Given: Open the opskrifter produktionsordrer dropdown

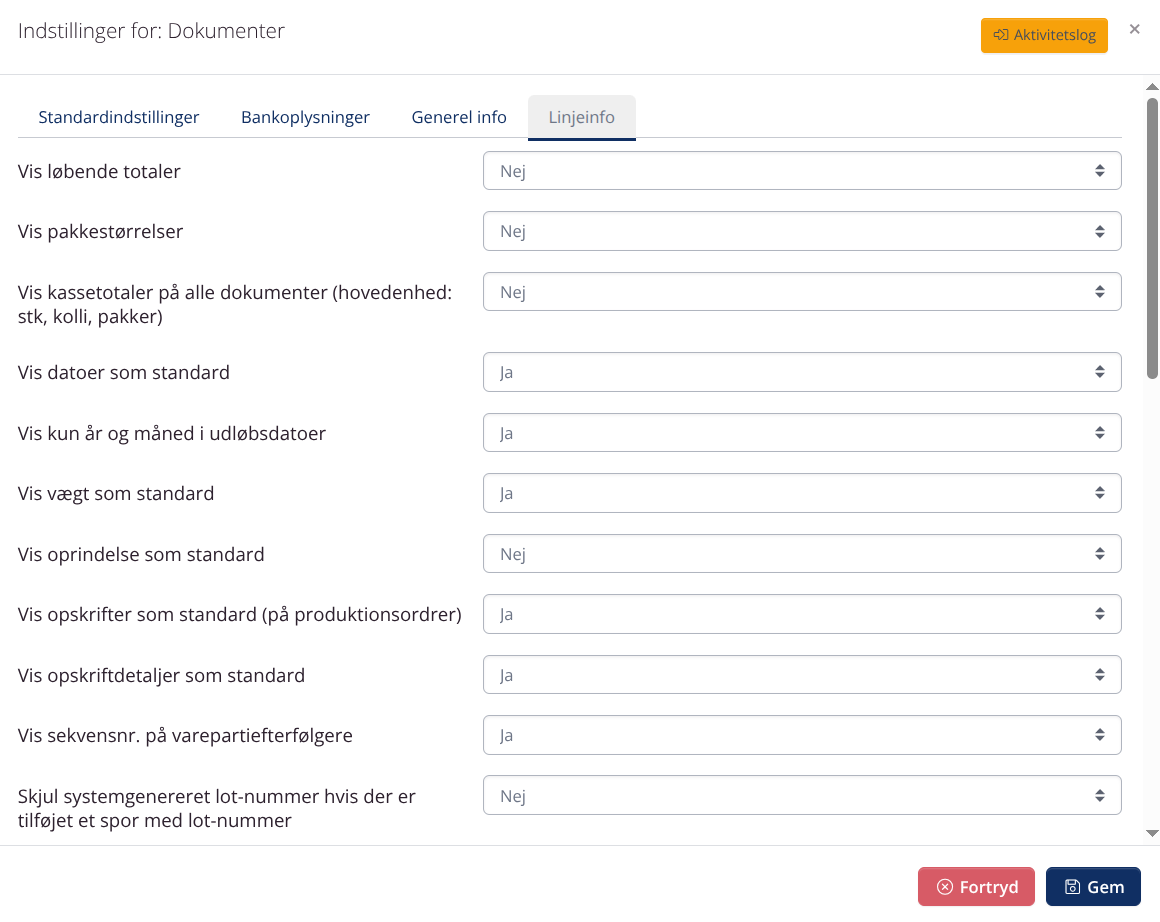Looking at the screenshot, I should click(x=801, y=613).
